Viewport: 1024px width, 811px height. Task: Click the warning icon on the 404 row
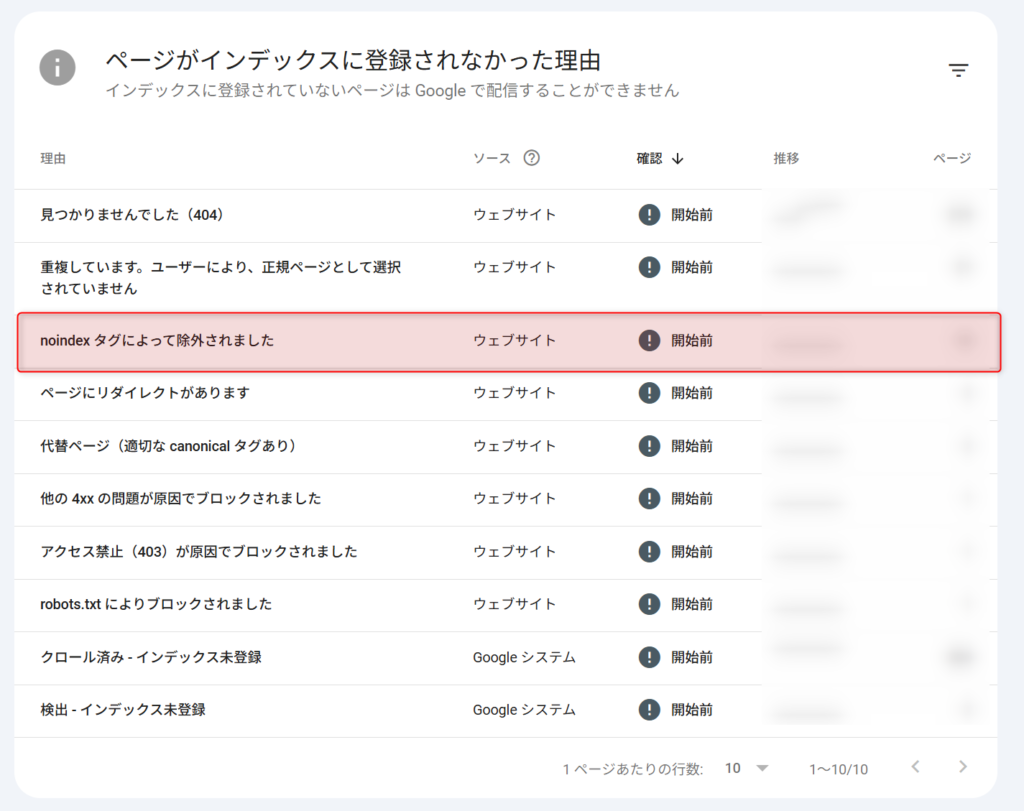(x=649, y=214)
